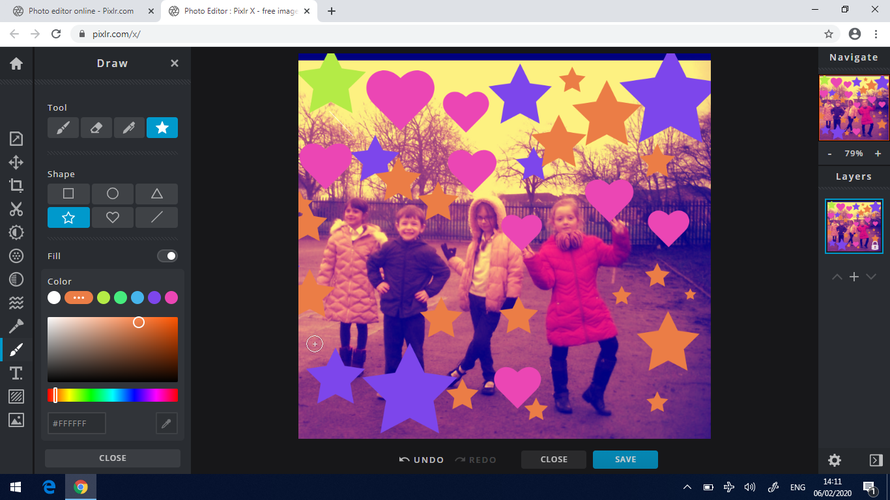This screenshot has width=890, height=500.
Task: Open the Add Text tool
Action: pyautogui.click(x=16, y=373)
